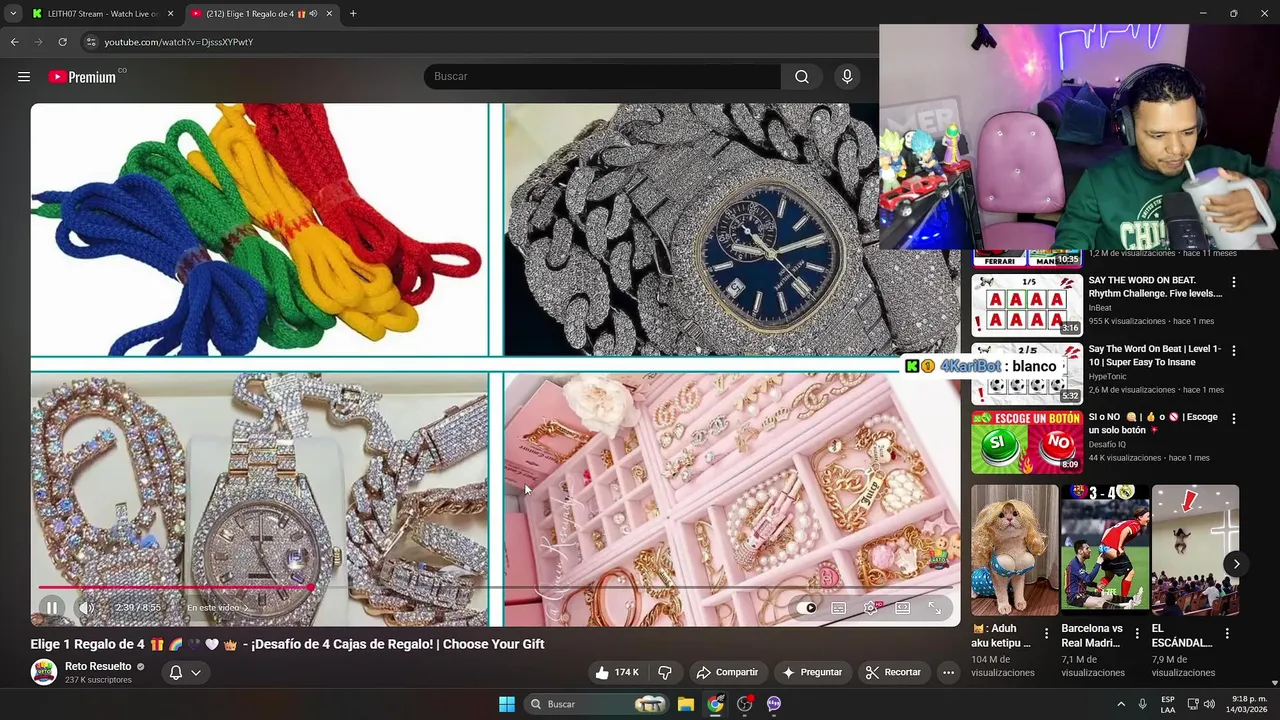
Task: Open more actions three-dot menu under video
Action: [948, 672]
